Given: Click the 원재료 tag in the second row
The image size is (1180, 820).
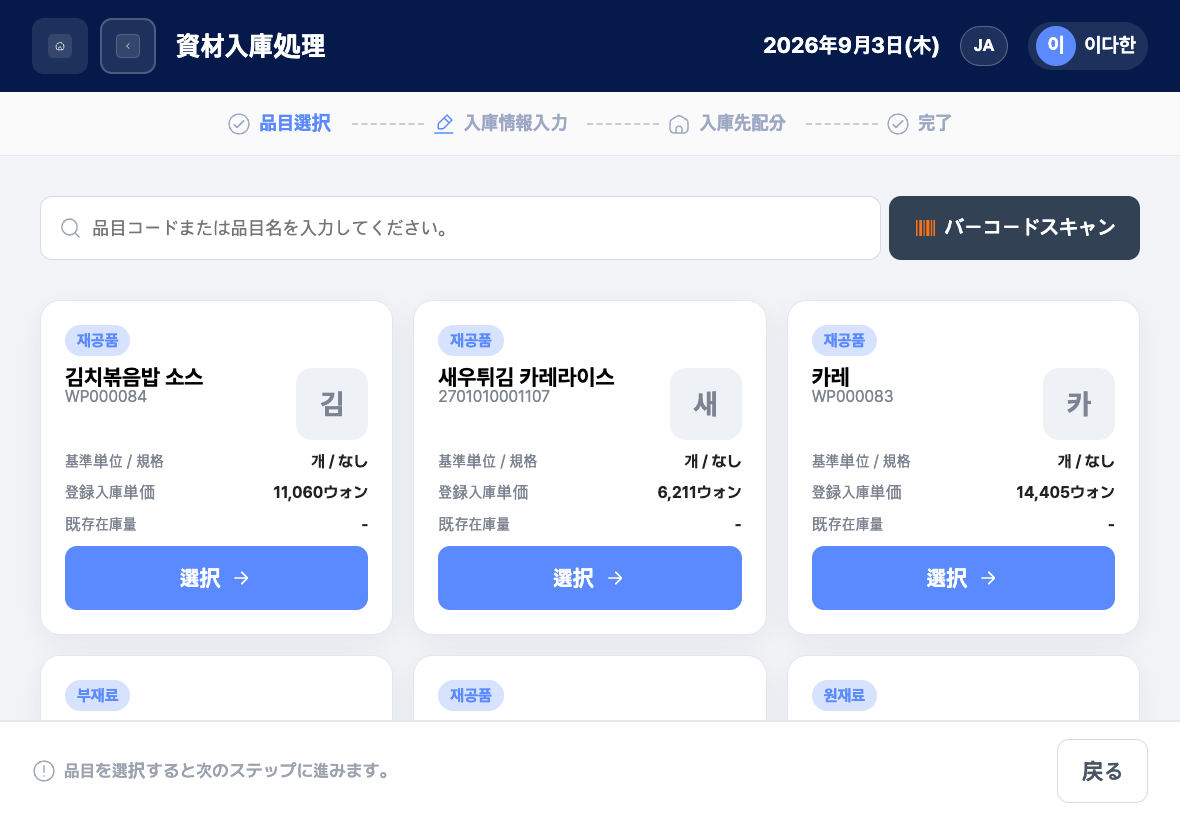Looking at the screenshot, I should point(844,695).
